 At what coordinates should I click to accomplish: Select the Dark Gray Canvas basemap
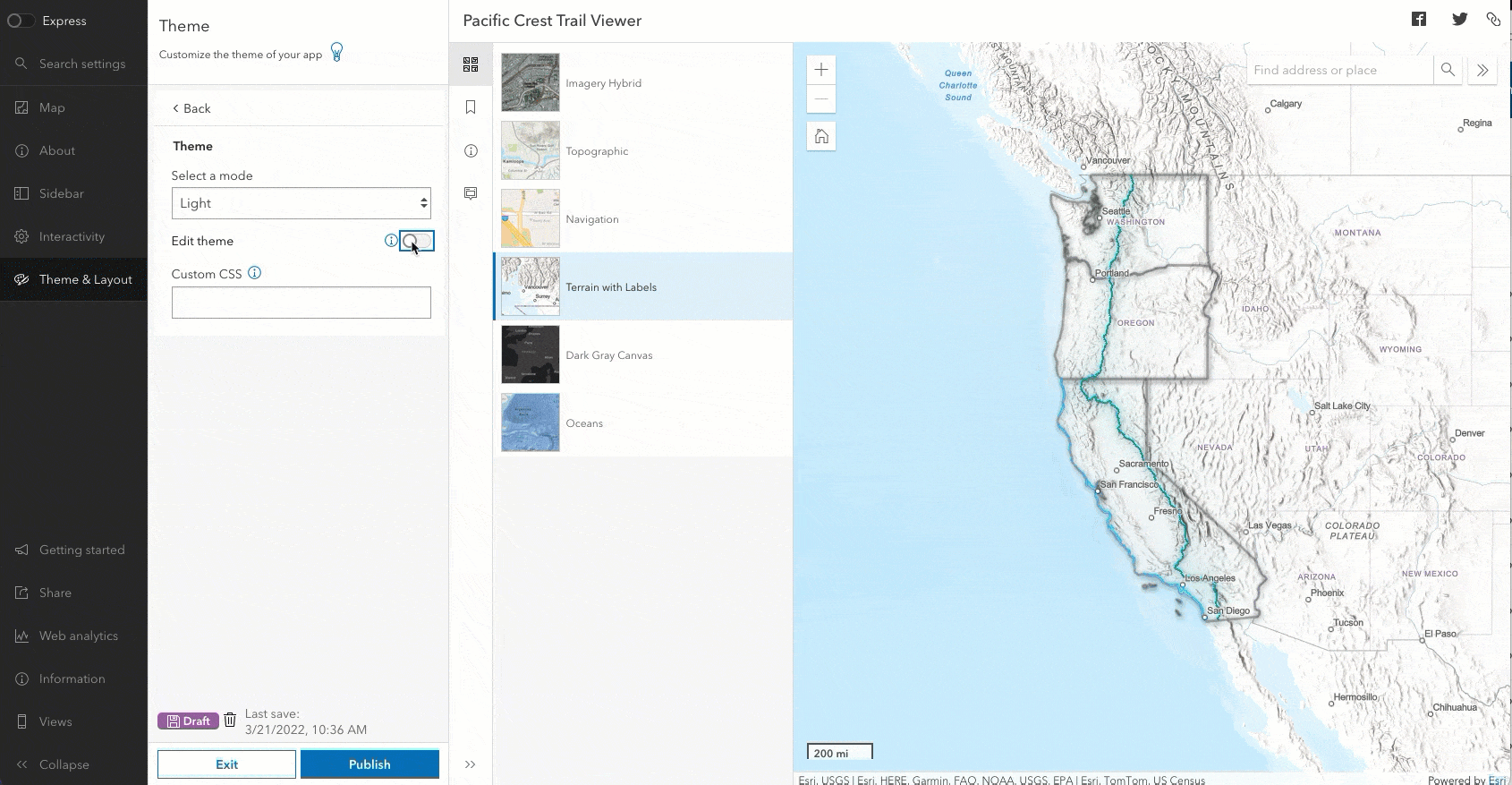[x=643, y=355]
